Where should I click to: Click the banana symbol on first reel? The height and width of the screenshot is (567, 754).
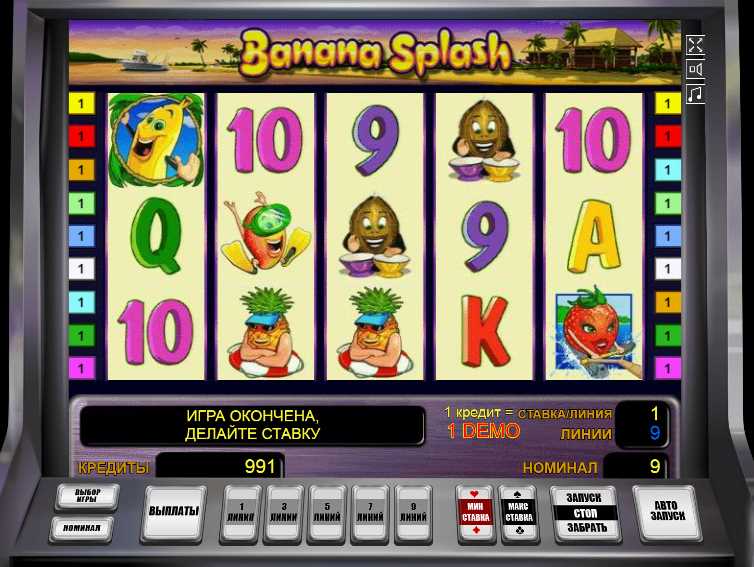[156, 140]
